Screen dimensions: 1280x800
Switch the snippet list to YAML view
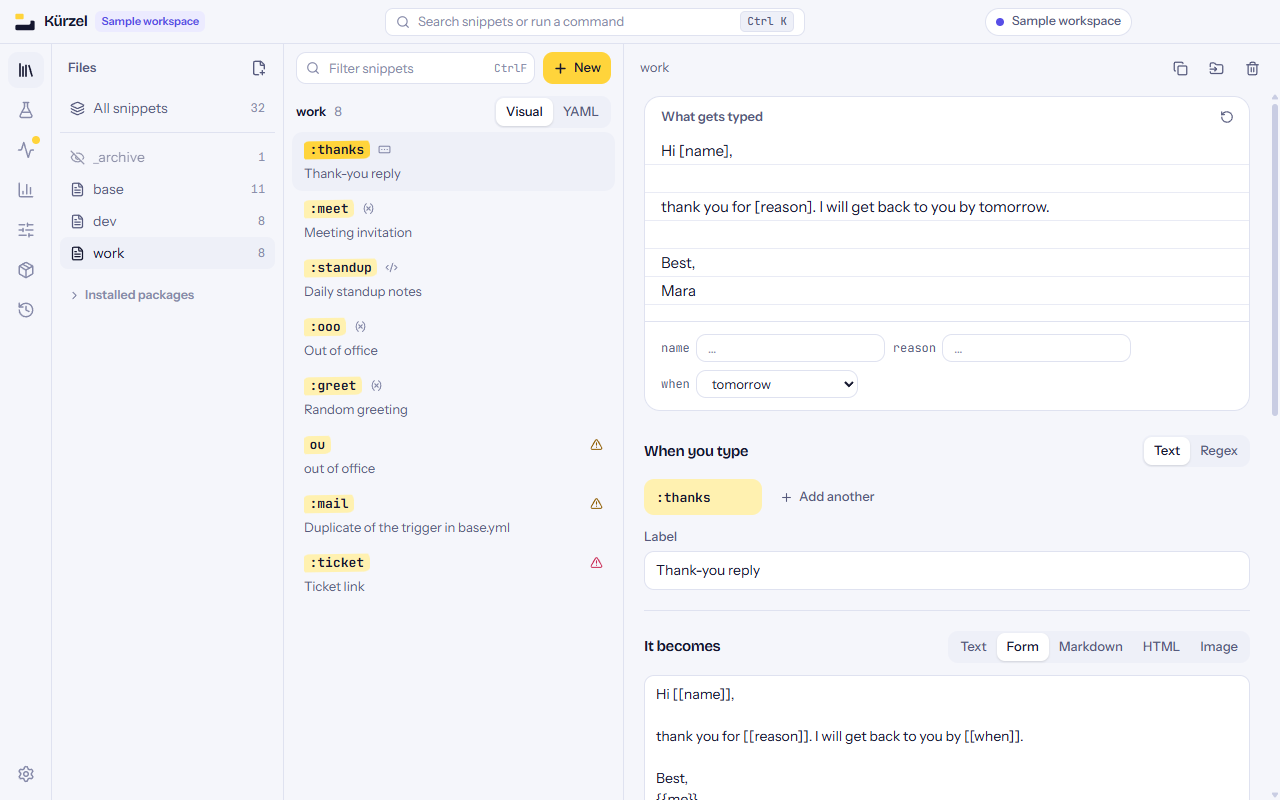pyautogui.click(x=581, y=112)
